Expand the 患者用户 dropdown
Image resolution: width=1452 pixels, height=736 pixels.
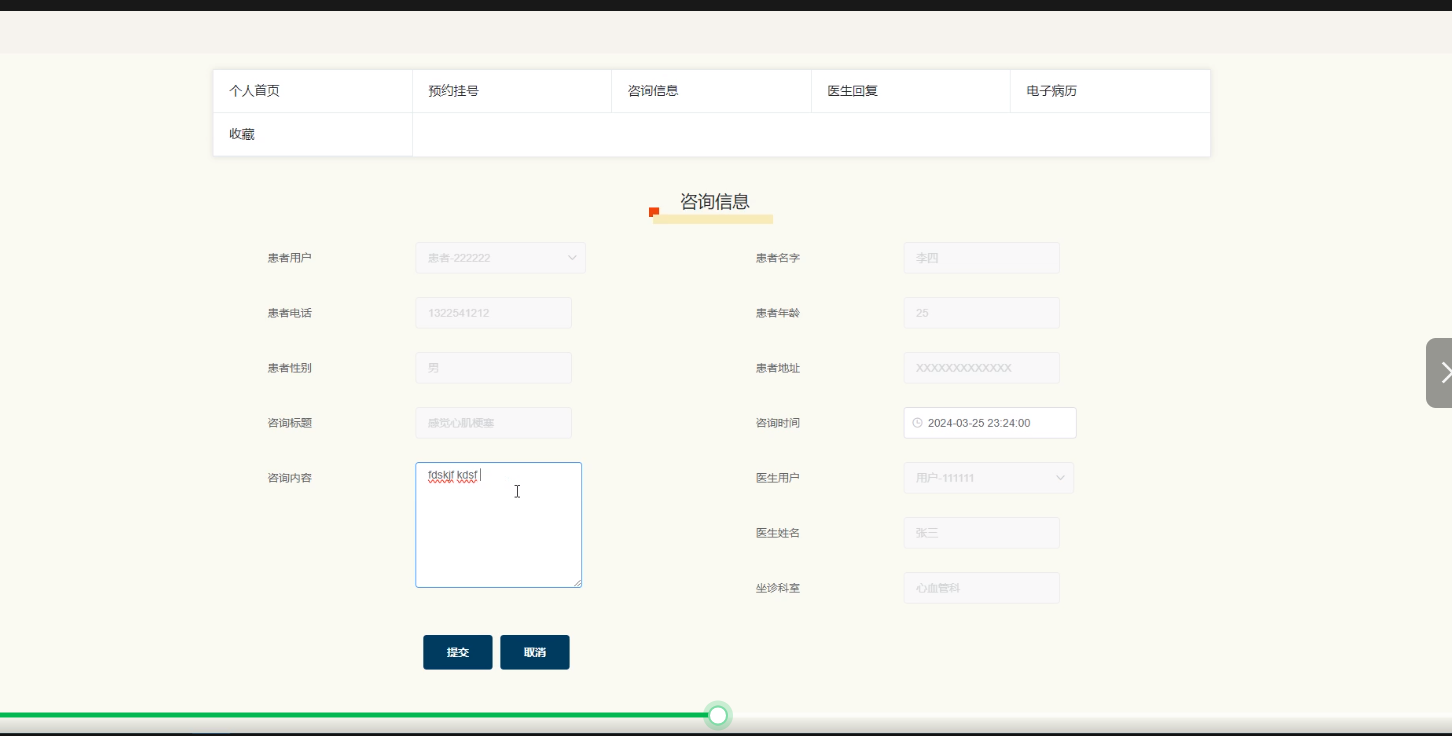click(500, 258)
